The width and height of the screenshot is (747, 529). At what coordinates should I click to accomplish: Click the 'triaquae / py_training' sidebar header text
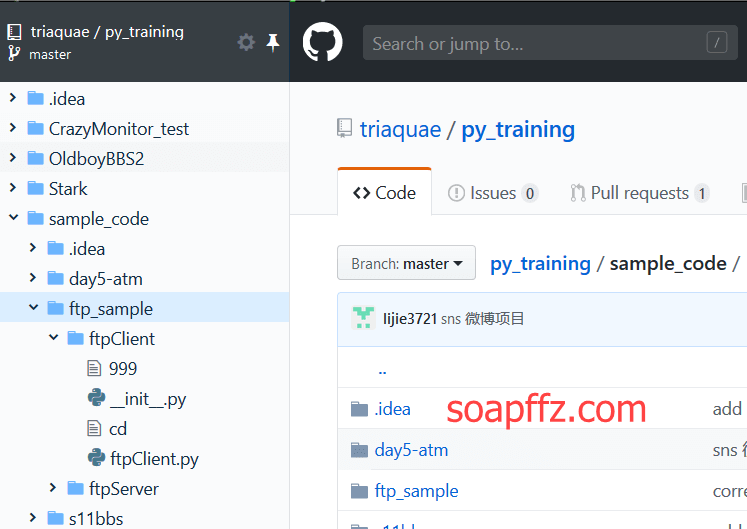click(107, 32)
